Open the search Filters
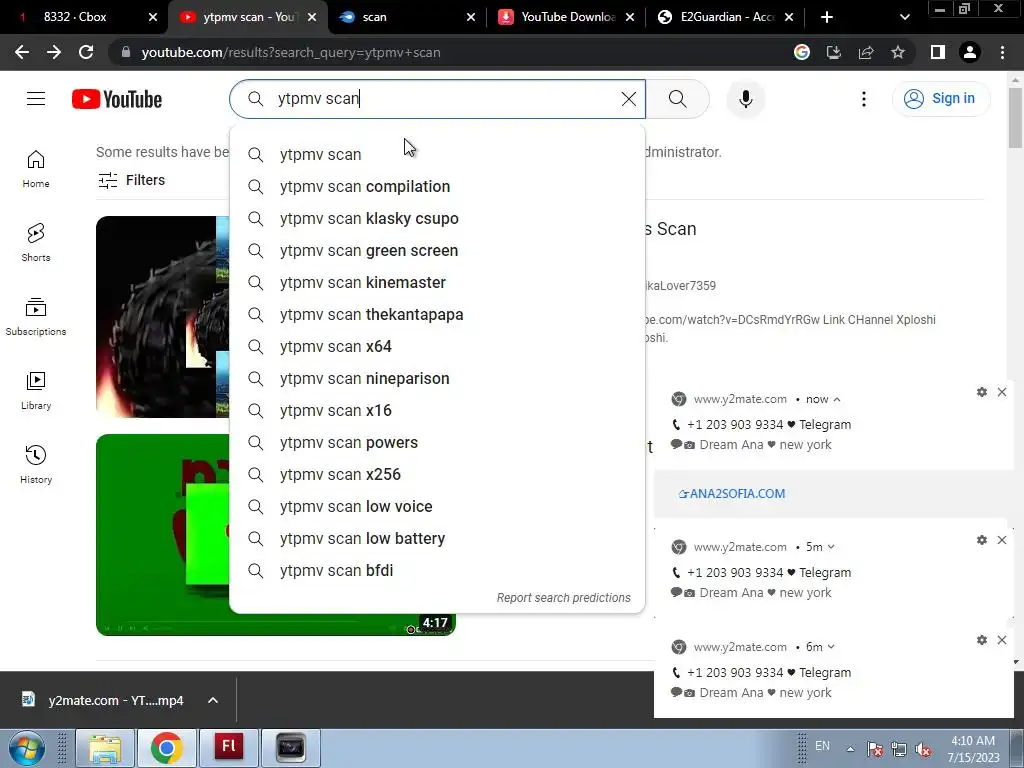The image size is (1024, 768). pyautogui.click(x=131, y=180)
